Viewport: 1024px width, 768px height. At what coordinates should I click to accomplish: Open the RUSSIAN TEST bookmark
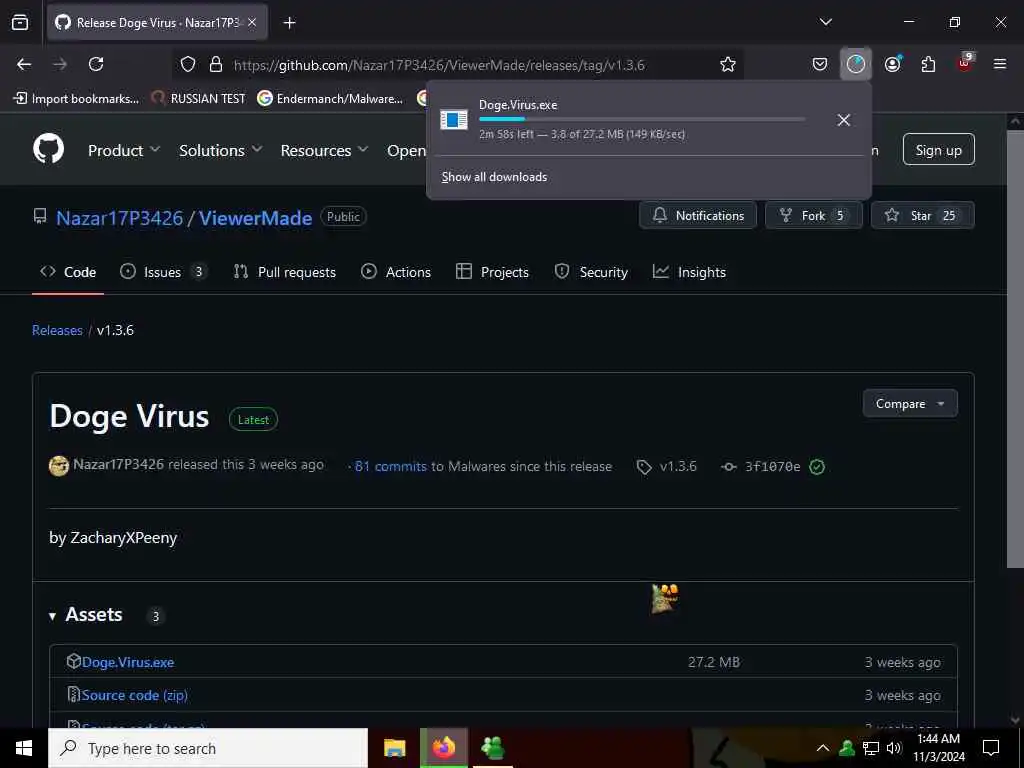click(199, 99)
